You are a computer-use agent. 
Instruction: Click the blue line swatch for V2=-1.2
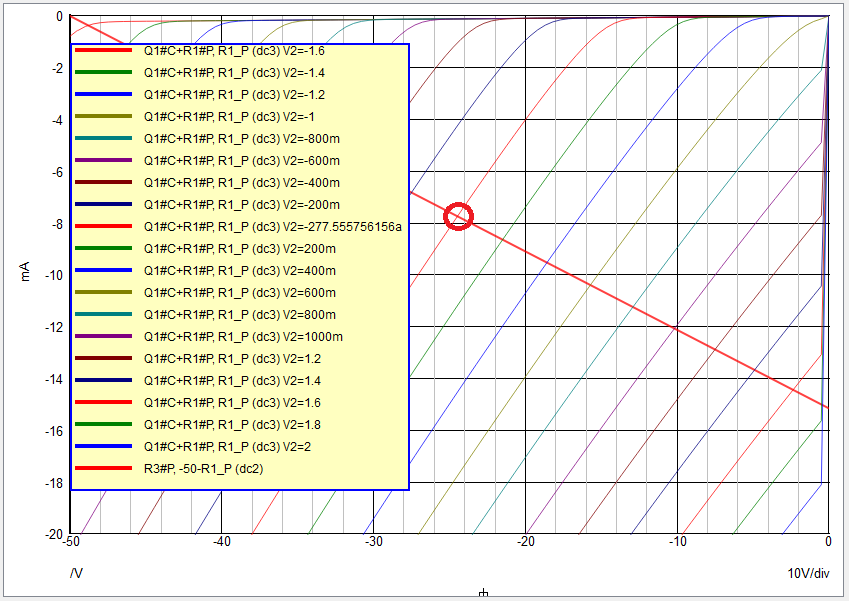click(103, 95)
